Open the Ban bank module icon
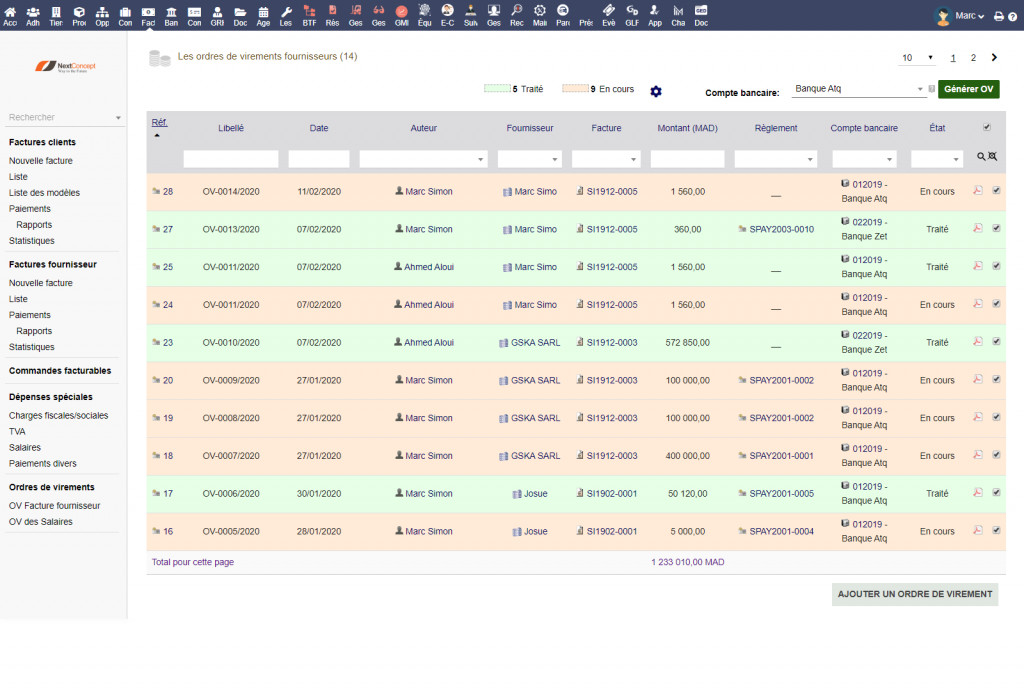 click(171, 16)
